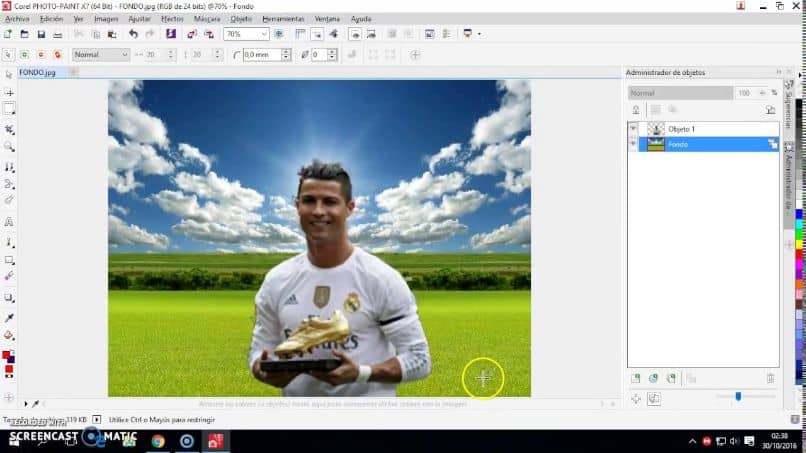Click the opacity 100 field in object manager
Viewport: 806px width, 453px height.
click(x=745, y=93)
